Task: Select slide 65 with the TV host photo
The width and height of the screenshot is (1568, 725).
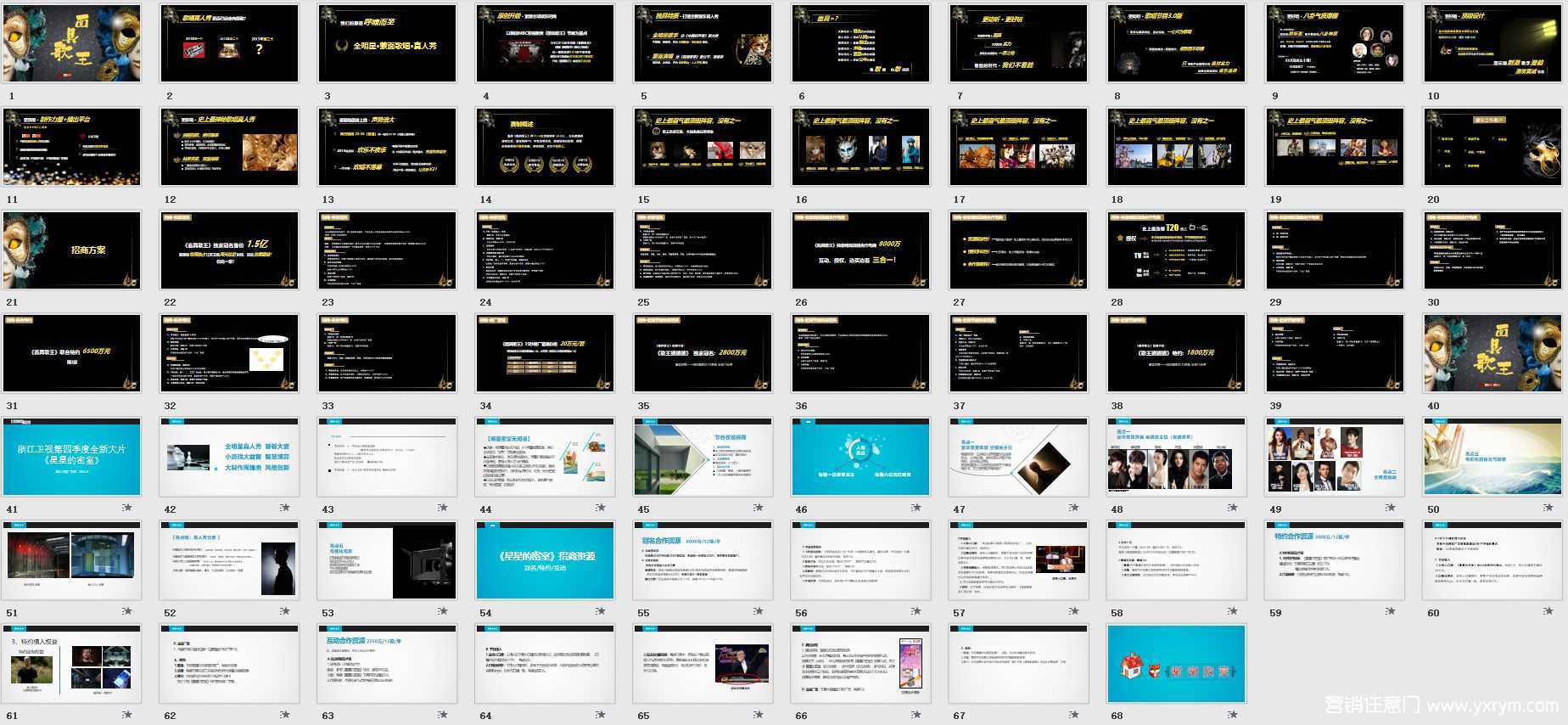Action: pos(703,664)
